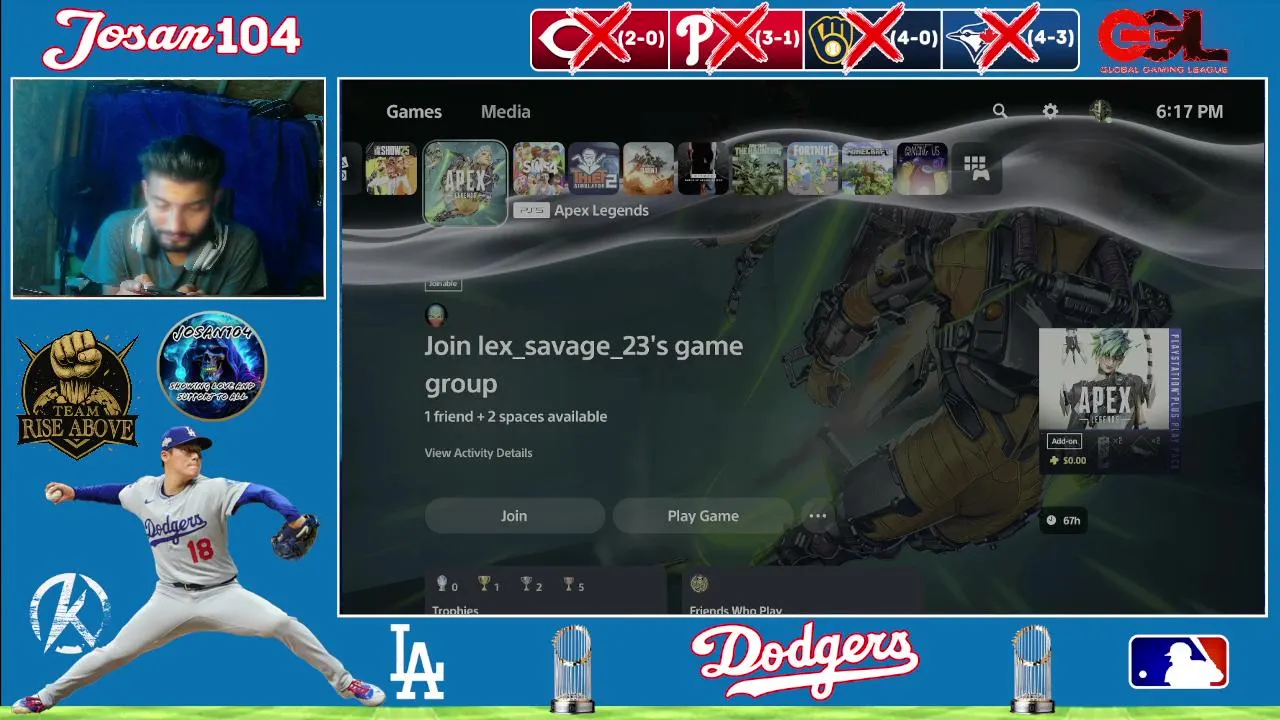Open the Apex Legends add-on pack card
This screenshot has height=720, width=1280.
(1110, 400)
